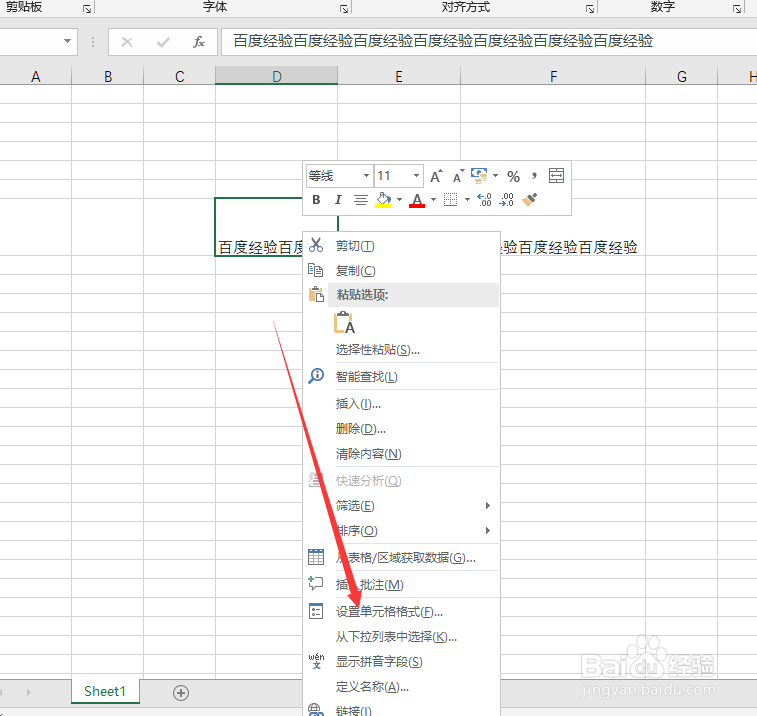The height and width of the screenshot is (716, 757).
Task: Select column D header
Action: [277, 76]
